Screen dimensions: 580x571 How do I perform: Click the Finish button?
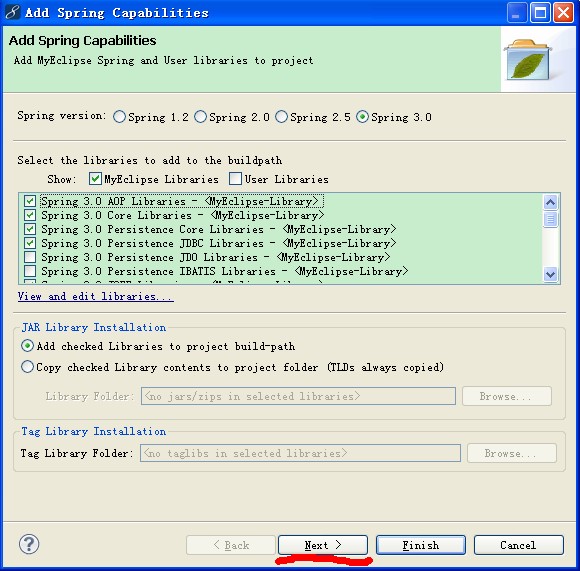coord(421,545)
